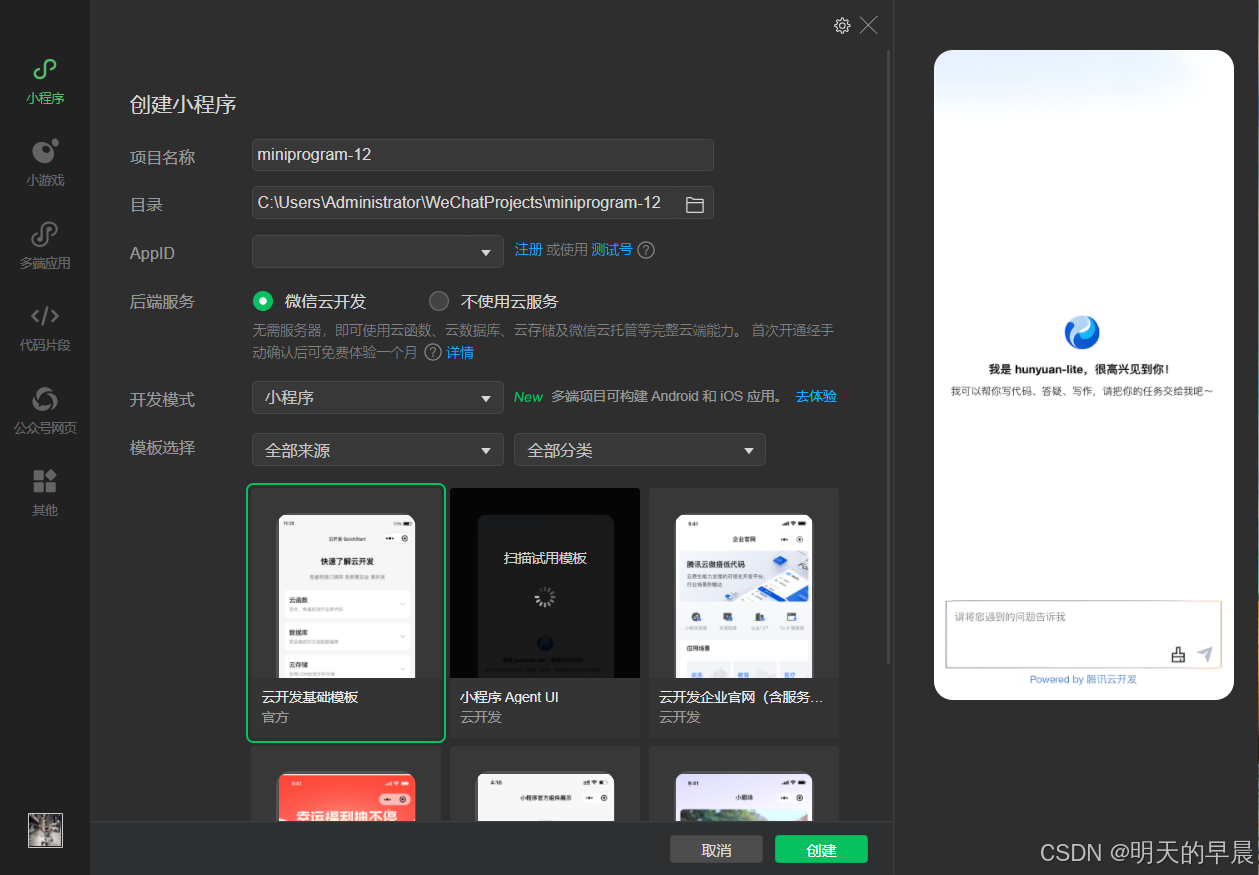Open settings via the gear icon
The width and height of the screenshot is (1259, 875).
click(842, 26)
